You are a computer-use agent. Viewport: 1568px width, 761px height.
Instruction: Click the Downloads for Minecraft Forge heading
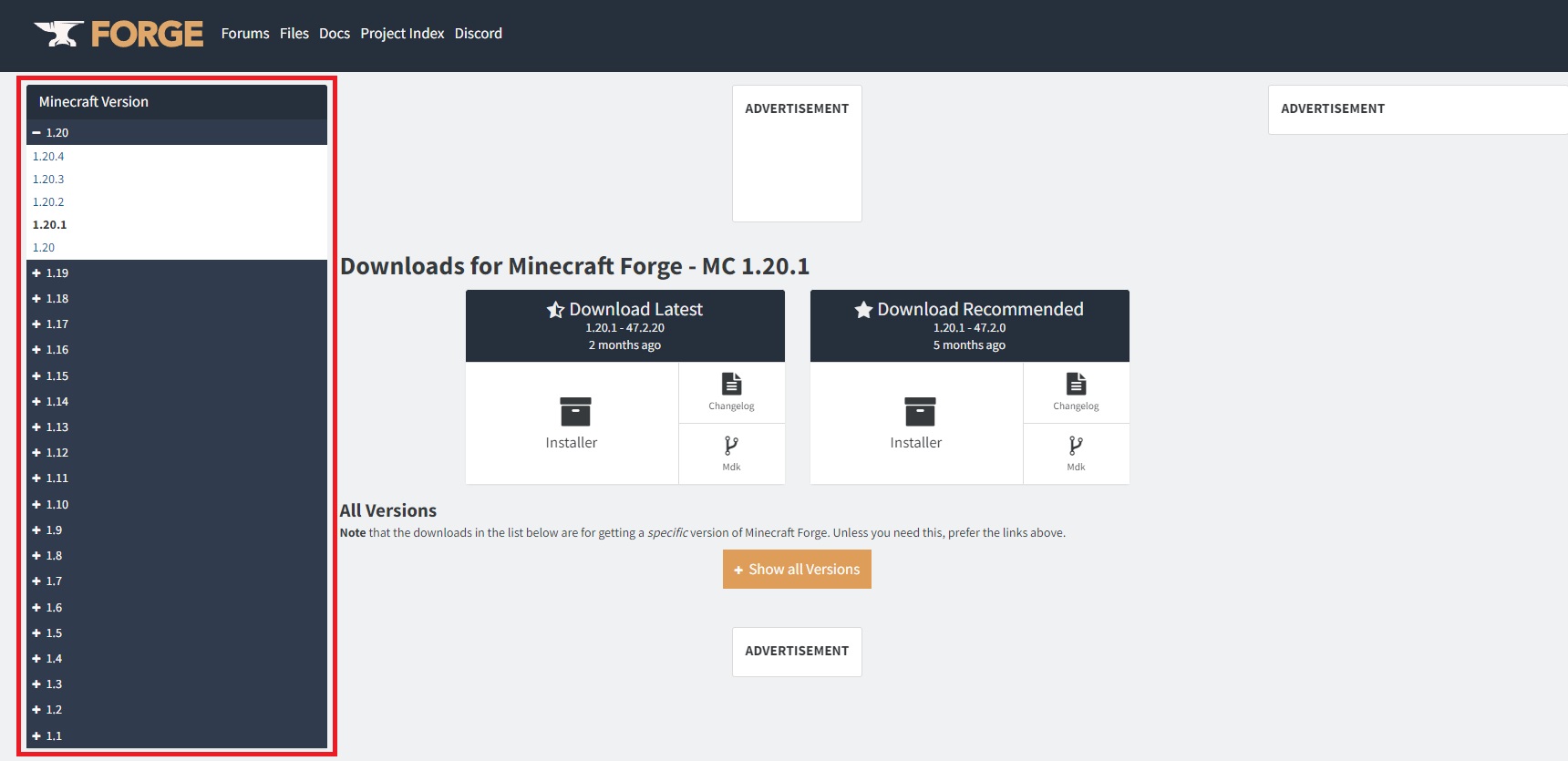(574, 266)
